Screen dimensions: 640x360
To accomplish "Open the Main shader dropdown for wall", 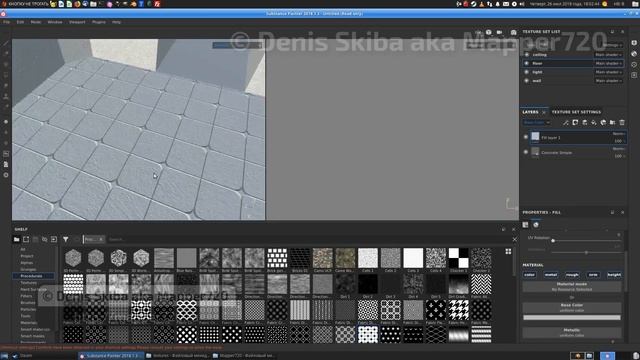I will [608, 81].
